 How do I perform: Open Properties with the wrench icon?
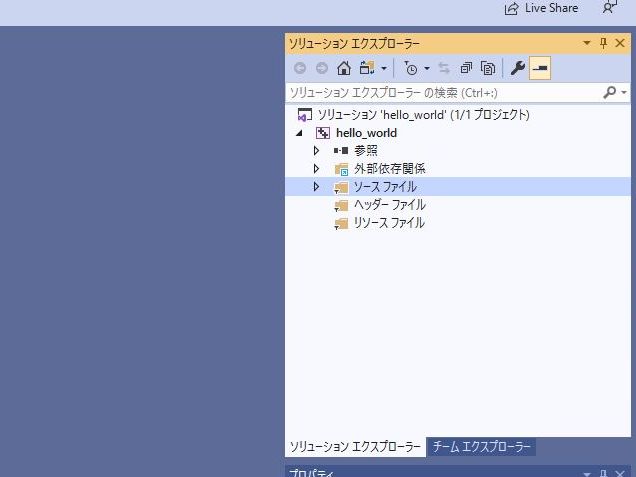pyautogui.click(x=517, y=68)
